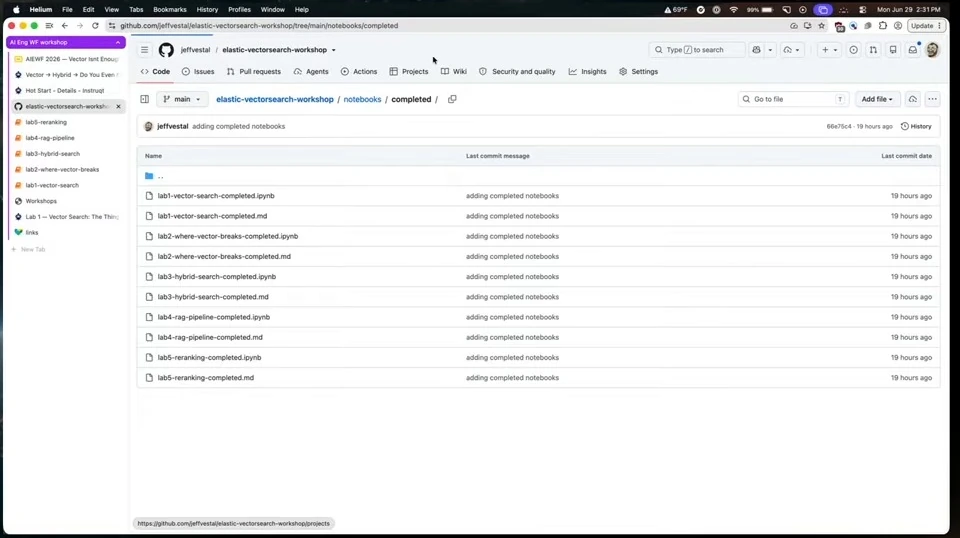The height and width of the screenshot is (538, 960).
Task: View commit History link
Action: click(916, 126)
